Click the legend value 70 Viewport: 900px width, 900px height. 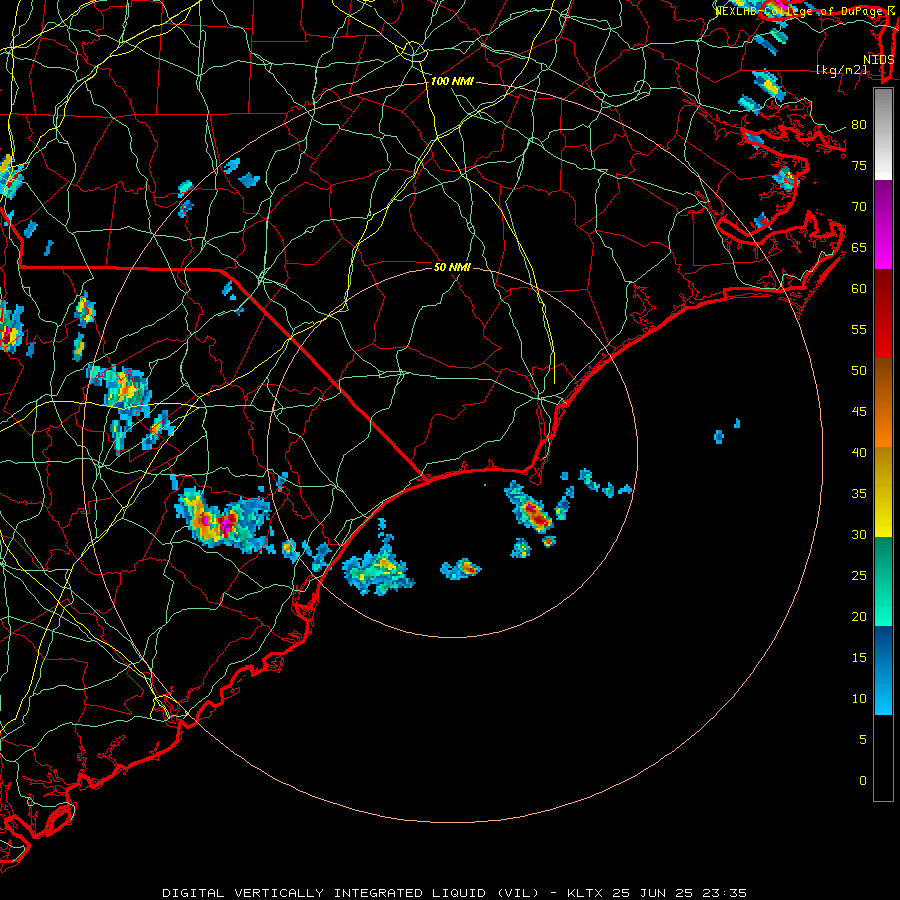click(859, 207)
